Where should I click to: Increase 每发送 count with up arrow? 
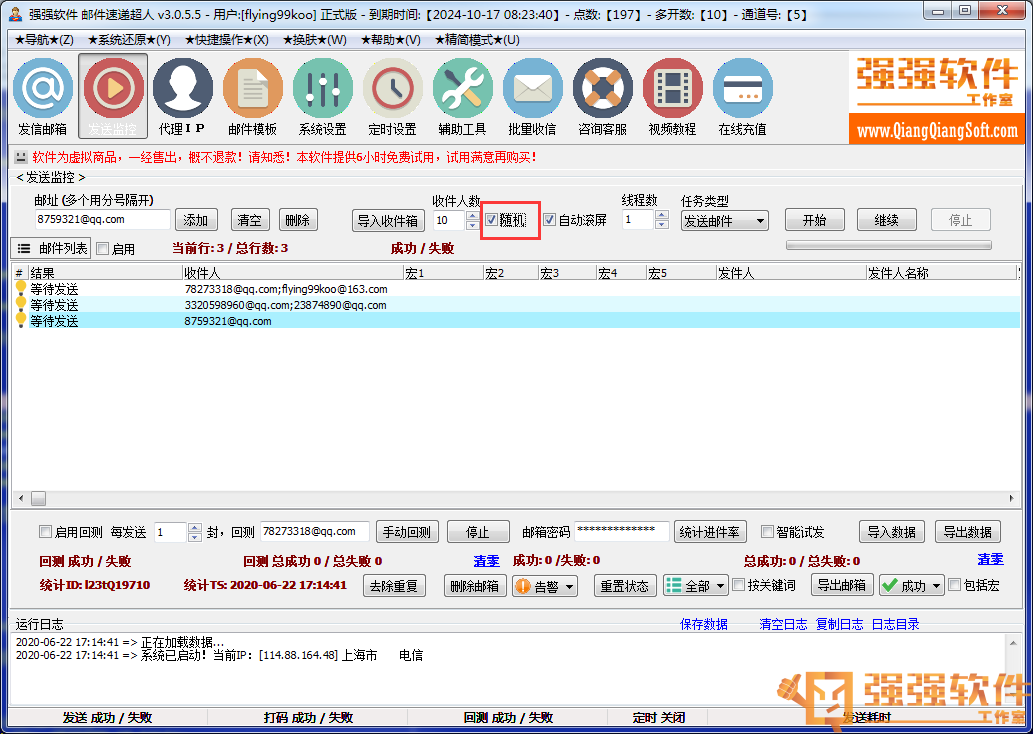click(194, 527)
